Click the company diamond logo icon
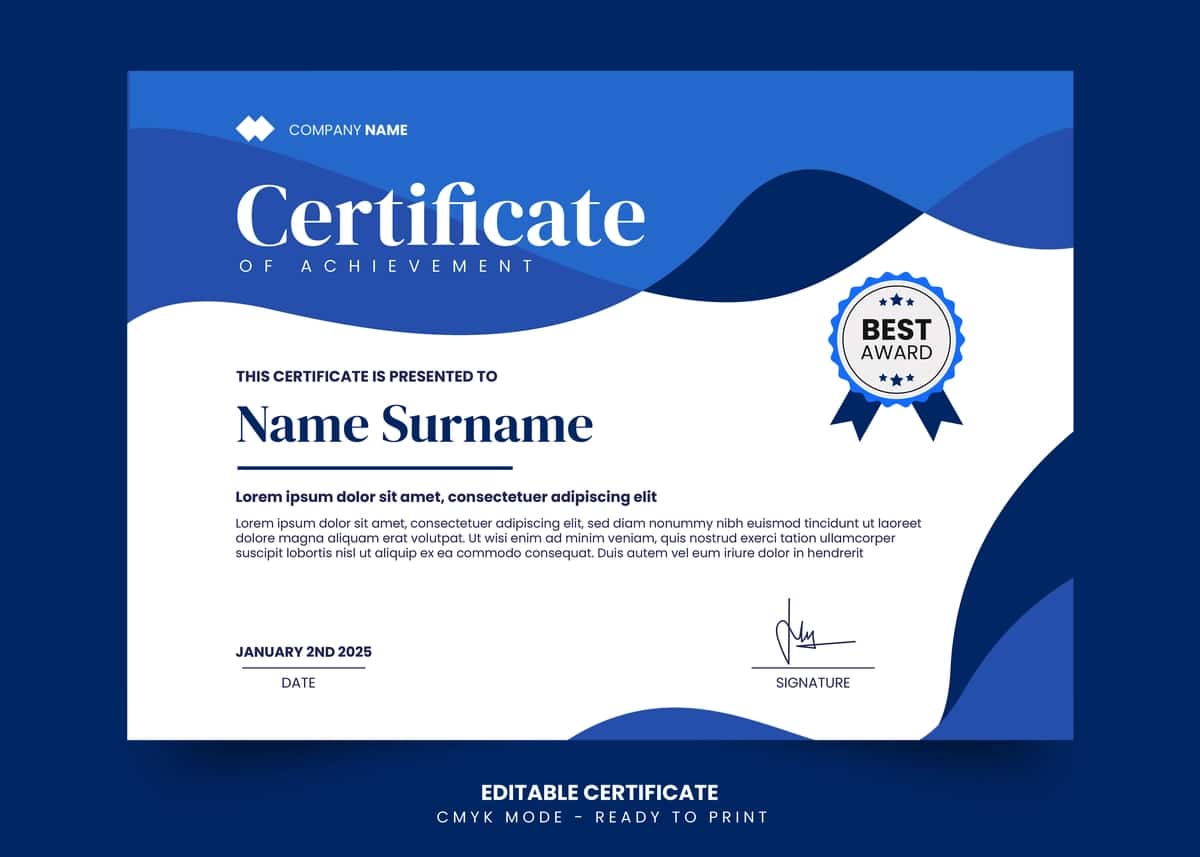 click(x=254, y=129)
